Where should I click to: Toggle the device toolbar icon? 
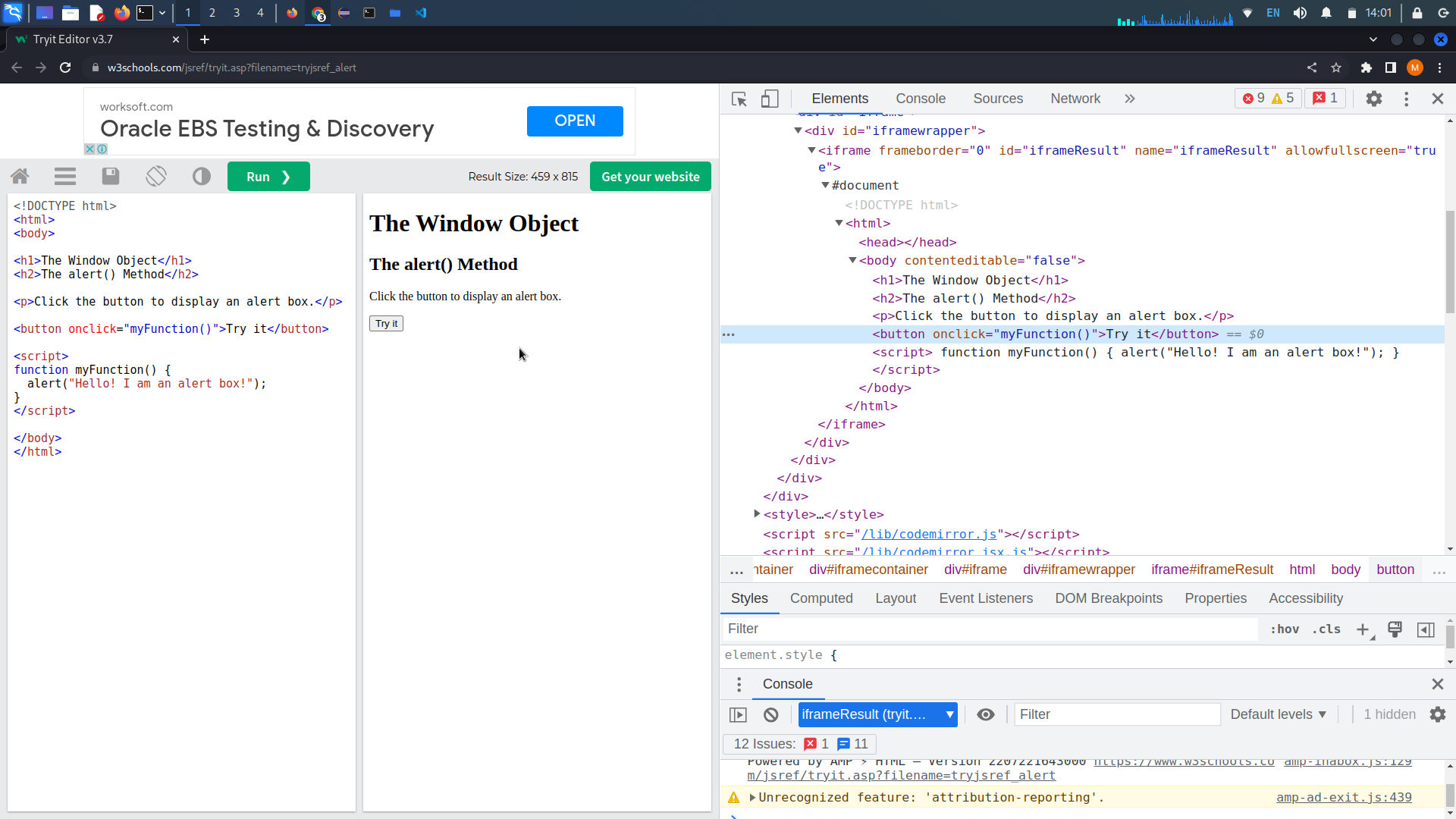point(770,99)
